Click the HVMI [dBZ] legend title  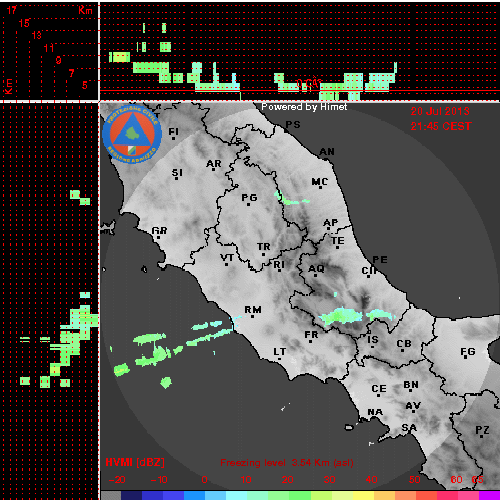point(135,462)
